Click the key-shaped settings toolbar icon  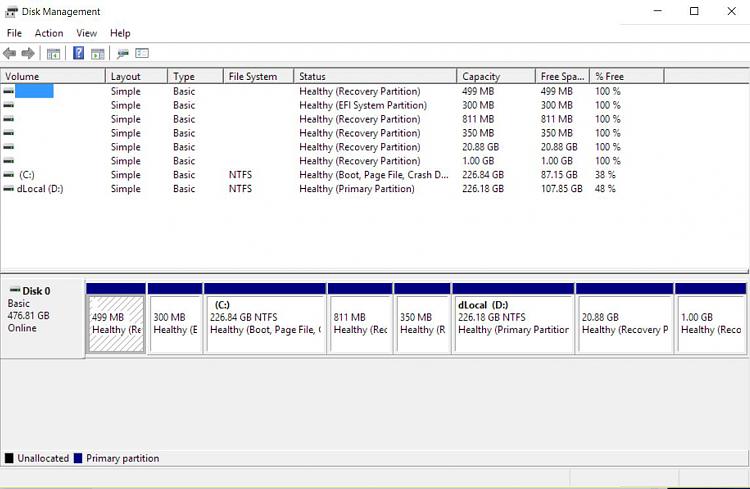click(x=123, y=54)
